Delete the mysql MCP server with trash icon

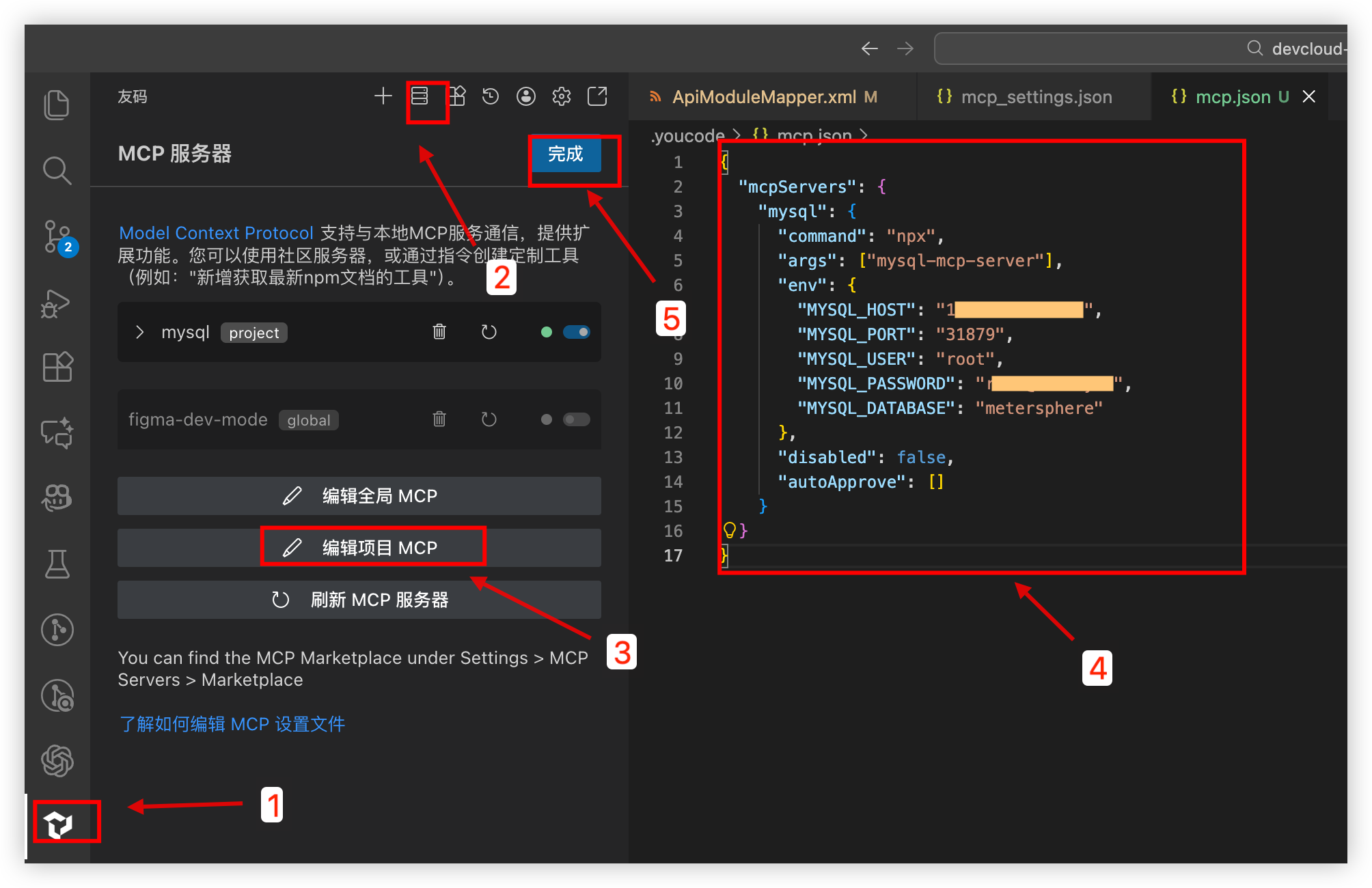point(439,332)
